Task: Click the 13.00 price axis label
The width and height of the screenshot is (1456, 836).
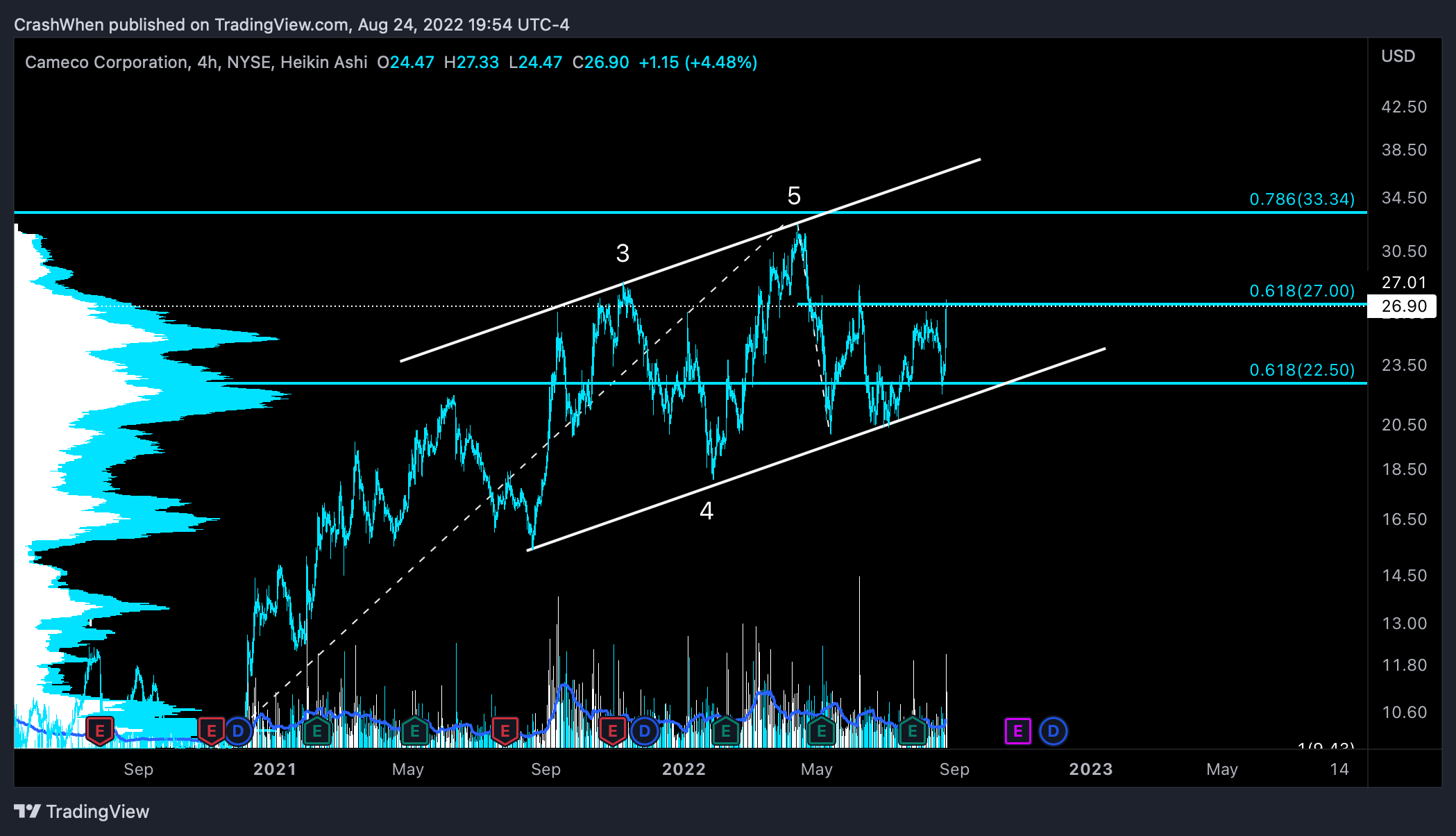Action: (x=1404, y=624)
